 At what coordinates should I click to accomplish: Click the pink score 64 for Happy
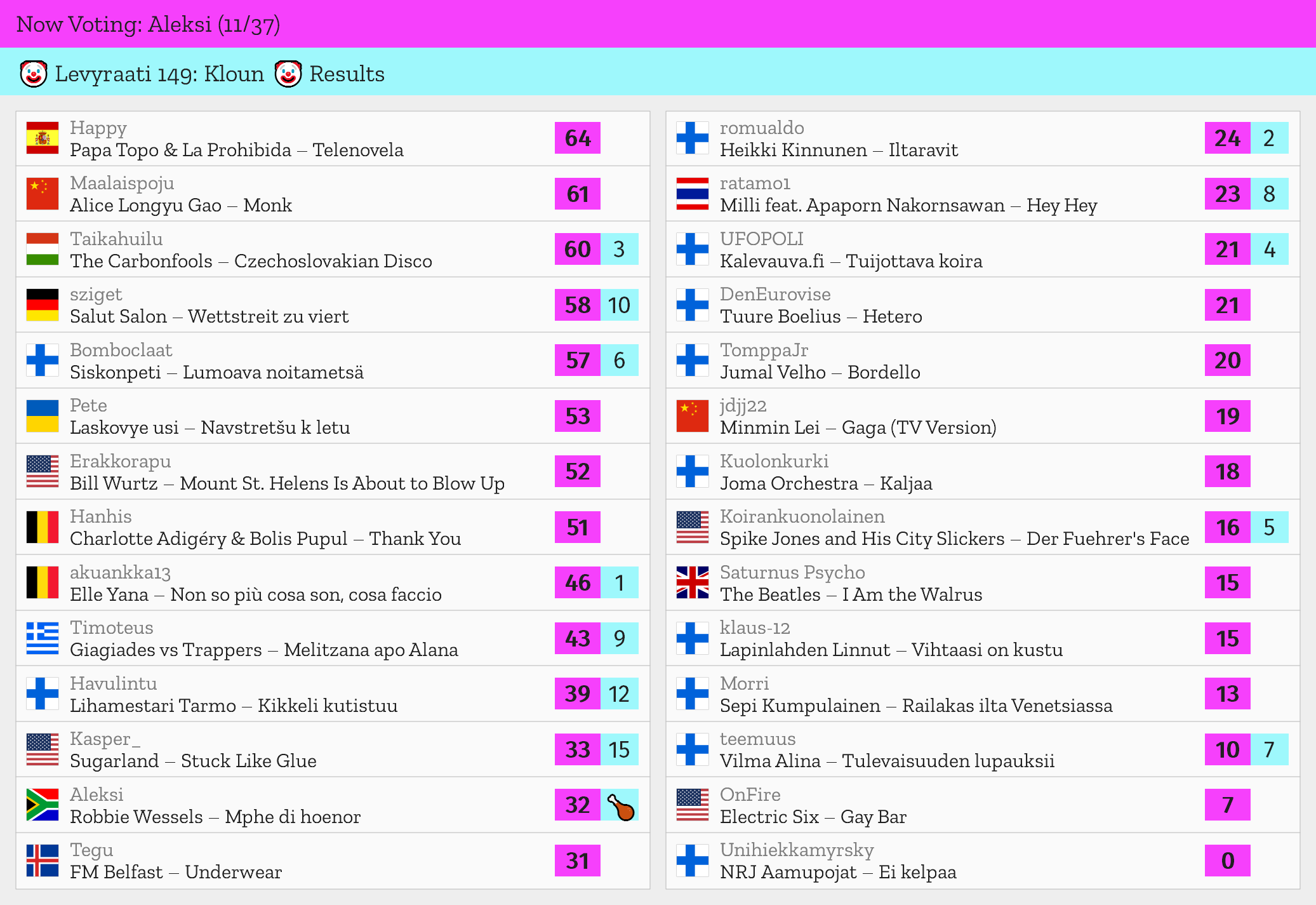pyautogui.click(x=577, y=138)
